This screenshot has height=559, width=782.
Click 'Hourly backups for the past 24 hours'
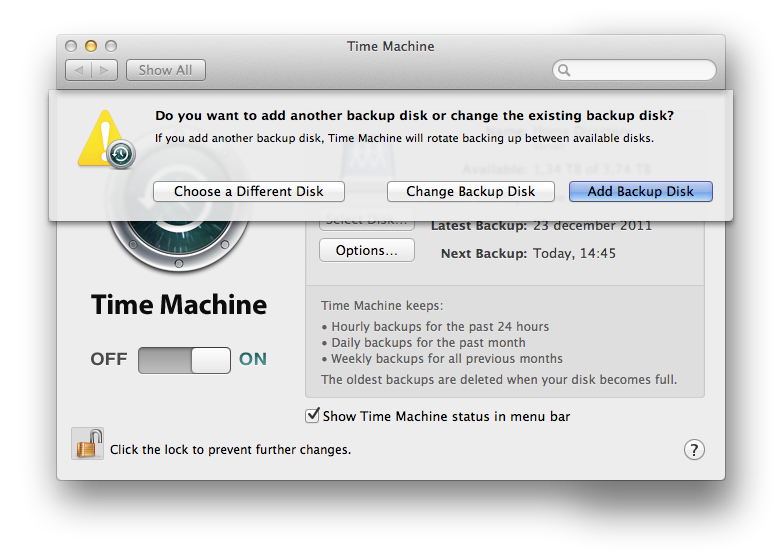pyautogui.click(x=440, y=327)
